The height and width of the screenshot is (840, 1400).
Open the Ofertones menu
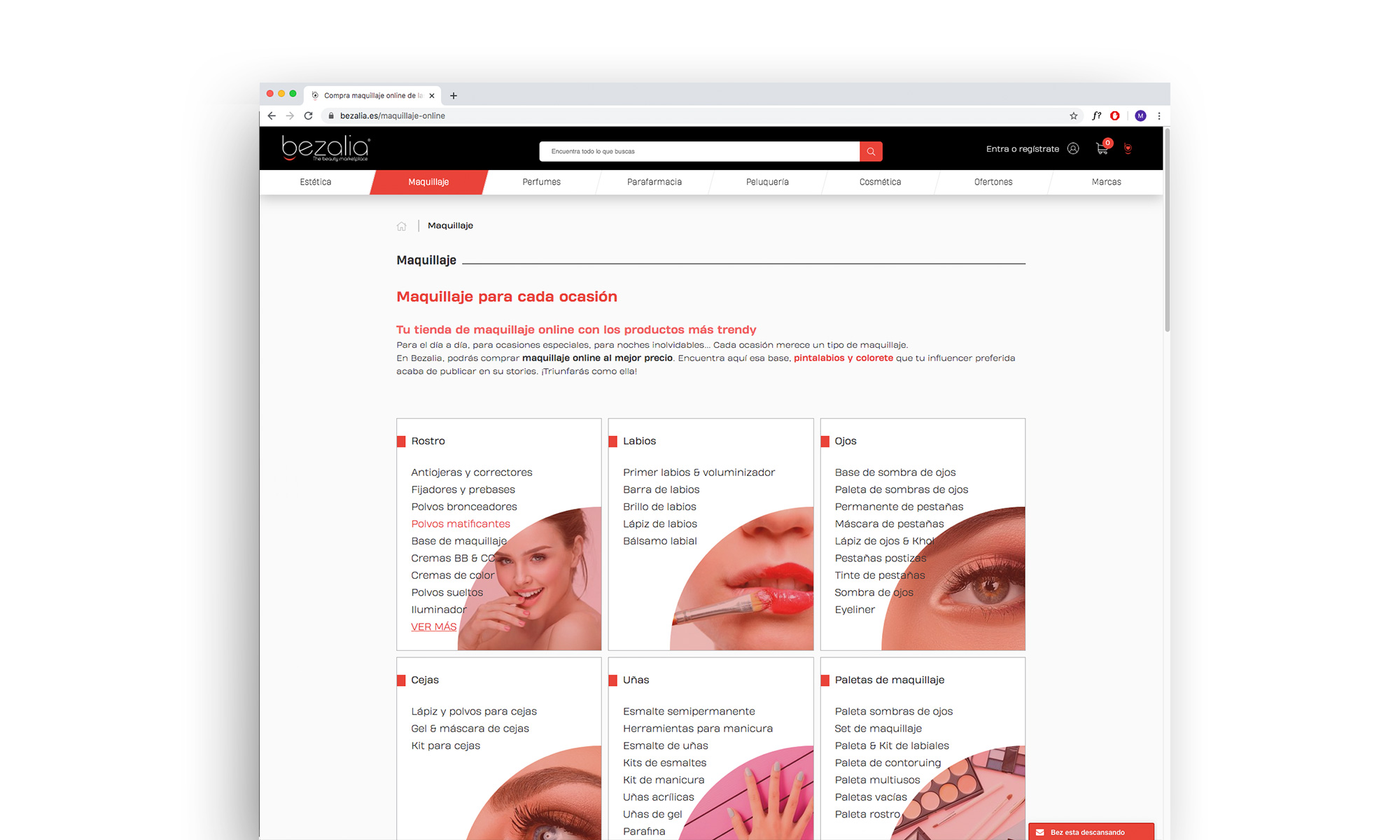pos(993,182)
